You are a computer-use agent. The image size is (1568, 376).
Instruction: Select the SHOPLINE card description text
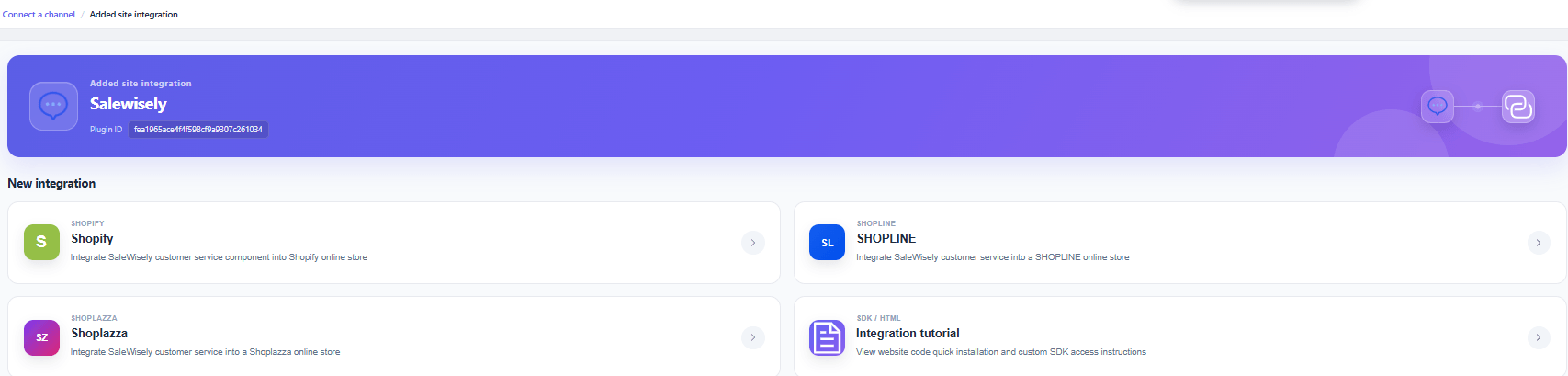click(x=993, y=257)
